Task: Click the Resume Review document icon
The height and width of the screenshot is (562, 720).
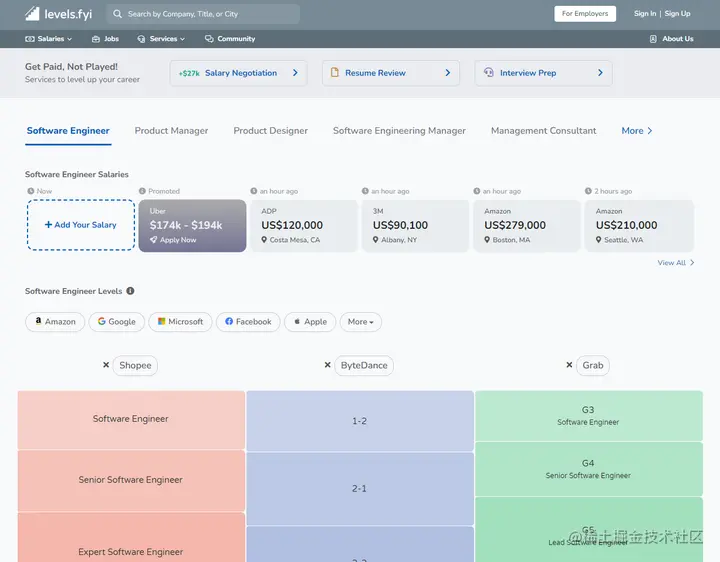Action: click(335, 73)
